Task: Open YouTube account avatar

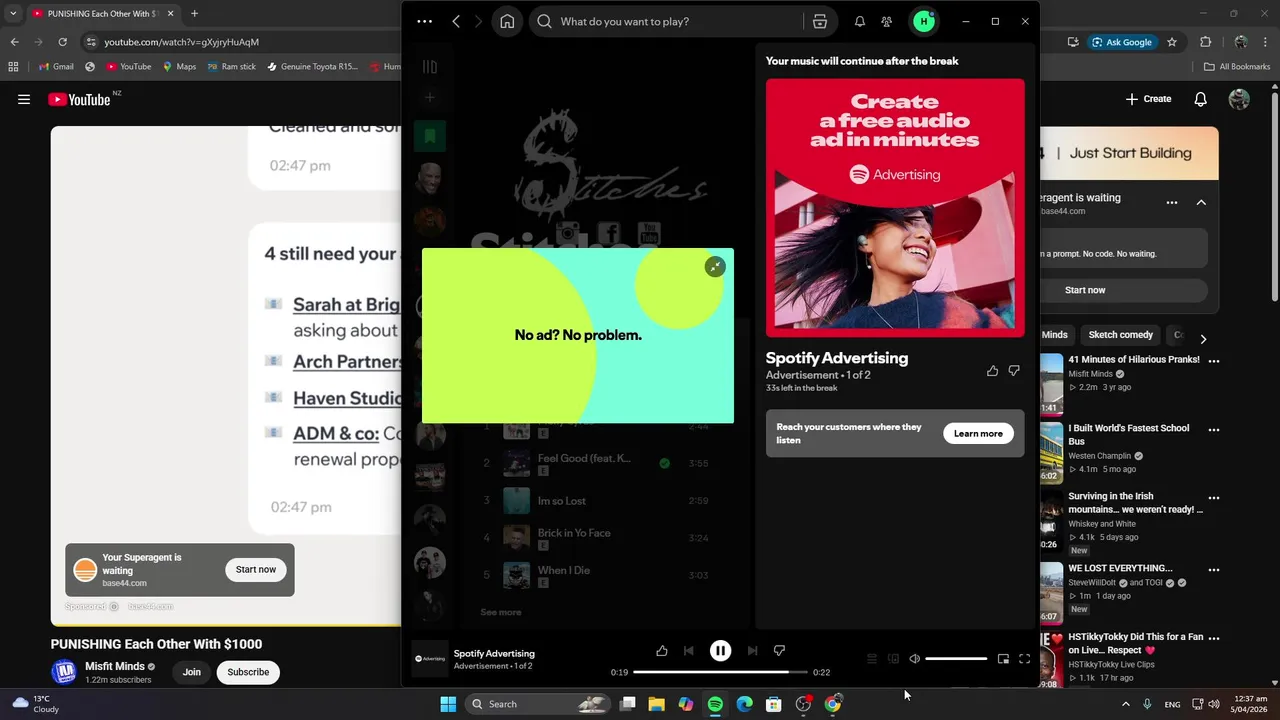Action: pyautogui.click(x=1239, y=99)
